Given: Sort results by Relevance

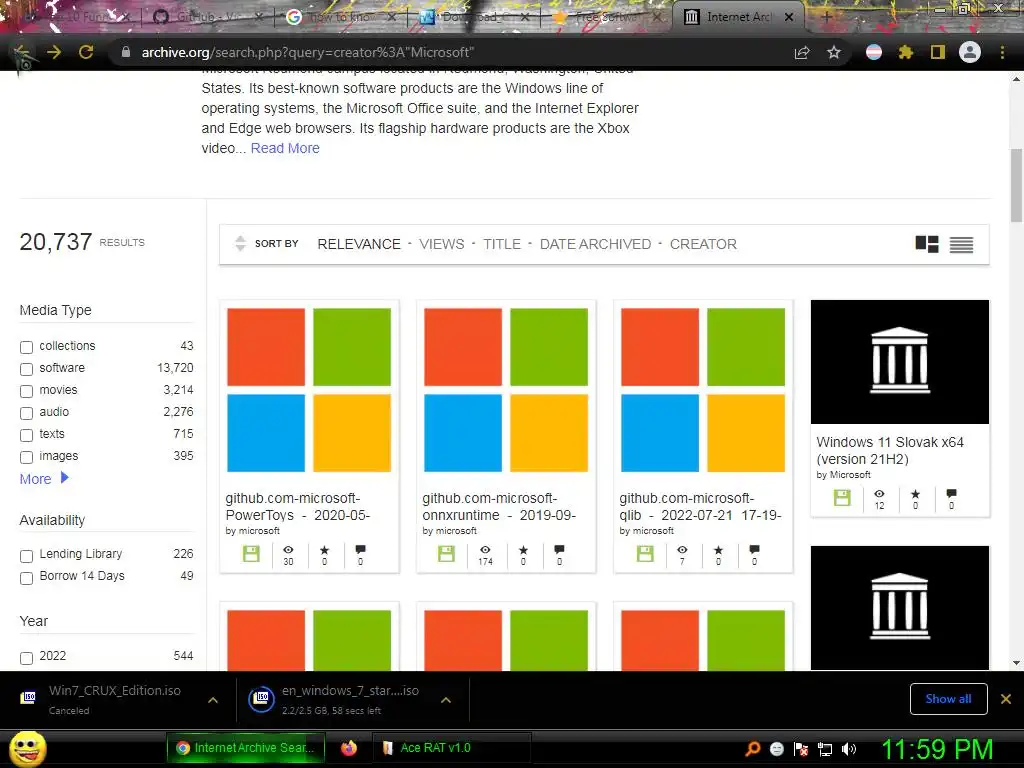Looking at the screenshot, I should click(x=359, y=244).
